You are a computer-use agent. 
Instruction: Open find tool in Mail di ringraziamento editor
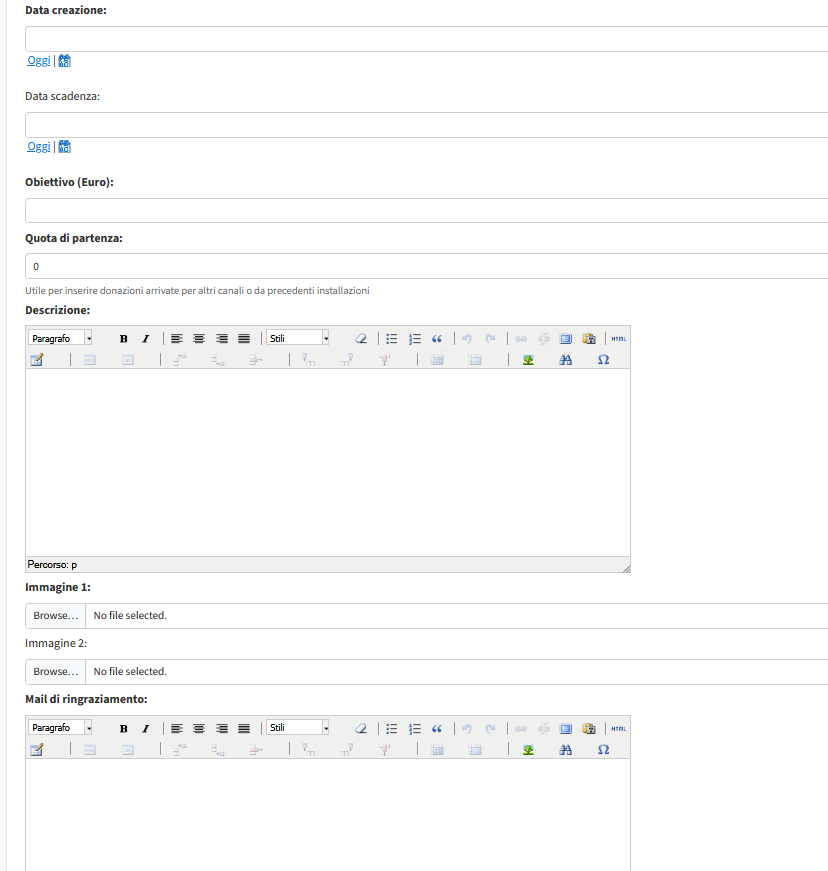565,750
